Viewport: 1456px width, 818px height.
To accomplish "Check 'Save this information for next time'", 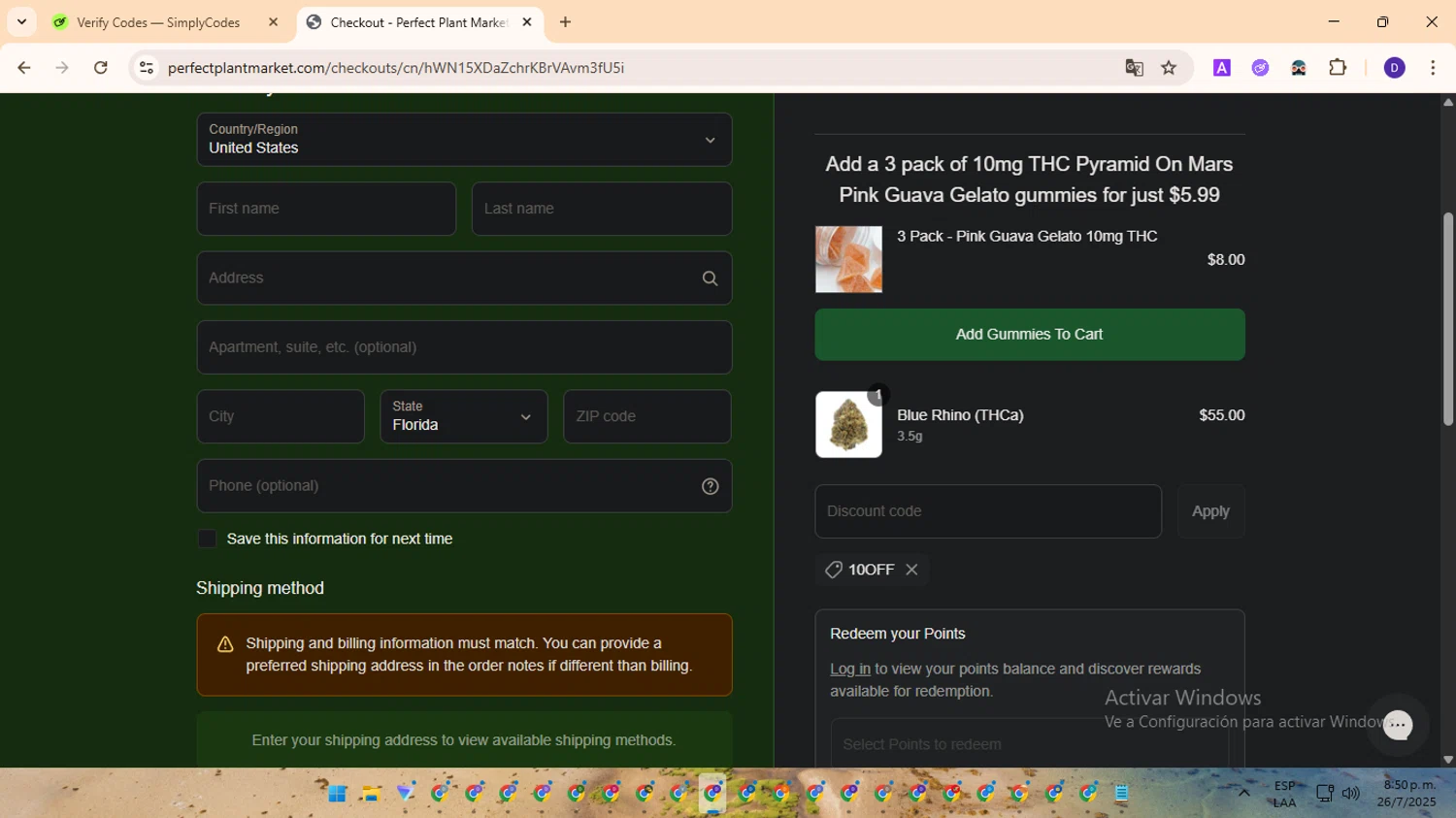I will [207, 539].
